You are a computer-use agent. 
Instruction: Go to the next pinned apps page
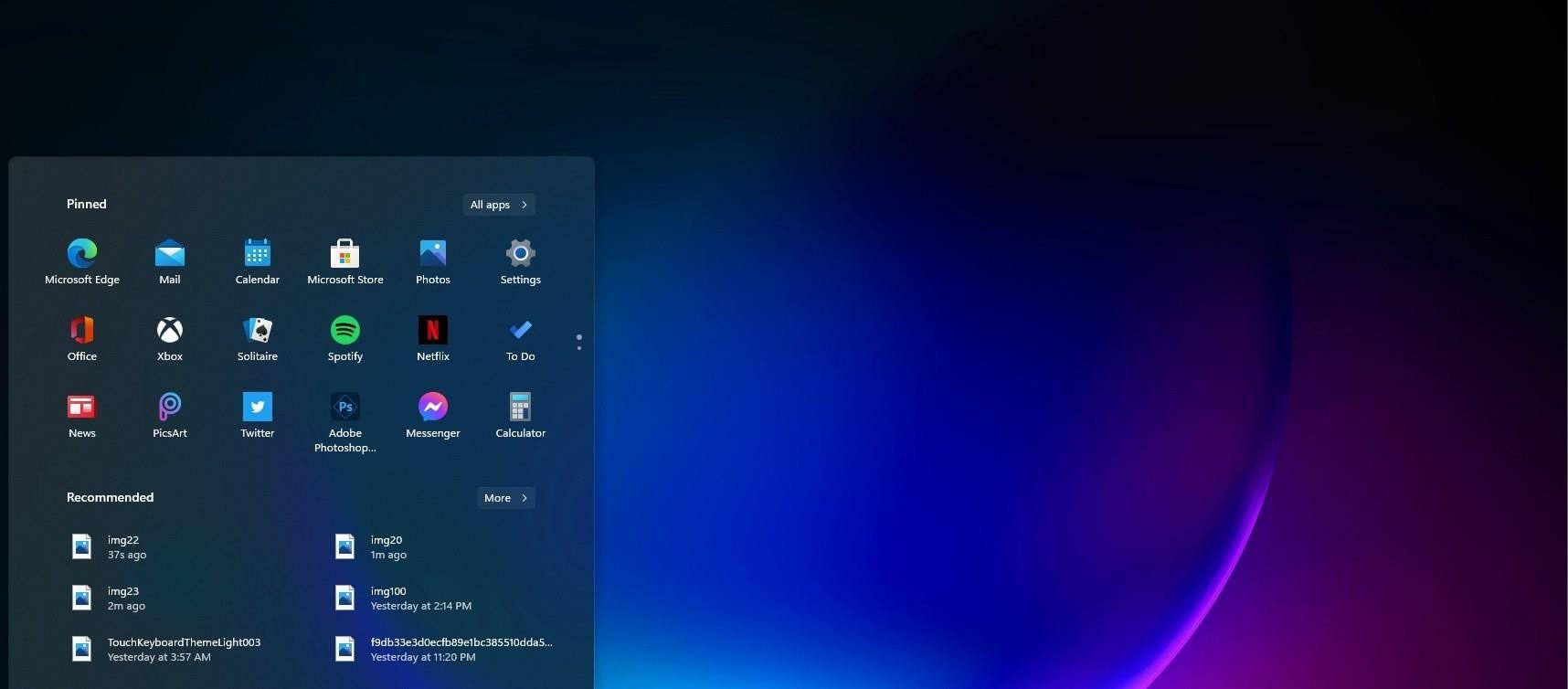579,347
